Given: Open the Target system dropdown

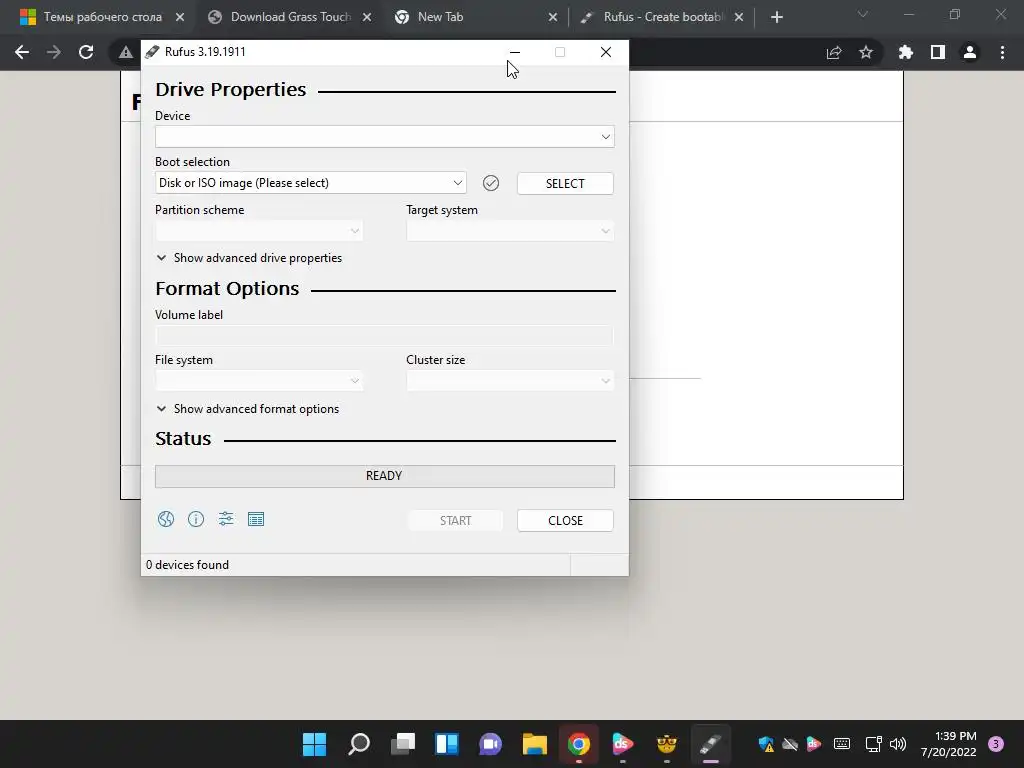Looking at the screenshot, I should (x=510, y=231).
